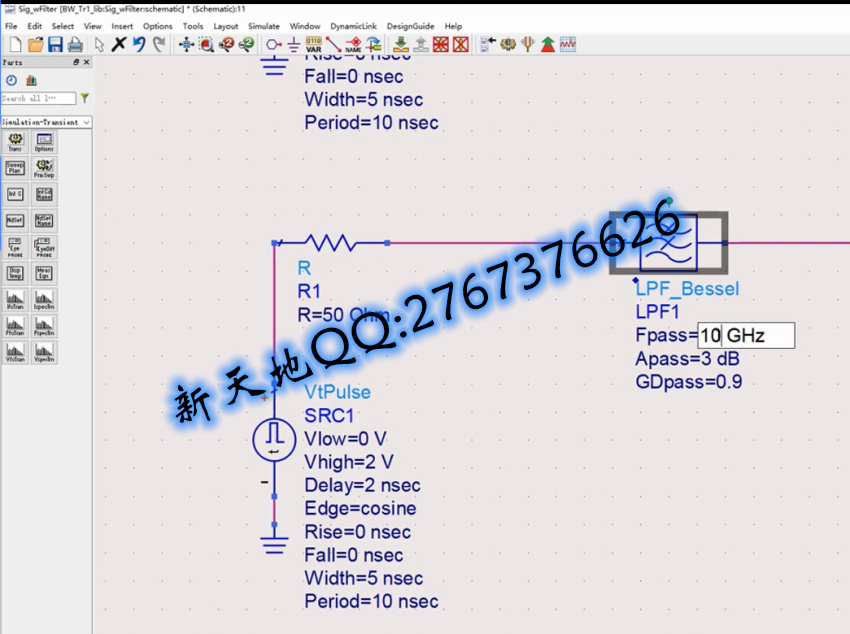
Task: Click the Fpass value edit box
Action: pyautogui.click(x=746, y=335)
